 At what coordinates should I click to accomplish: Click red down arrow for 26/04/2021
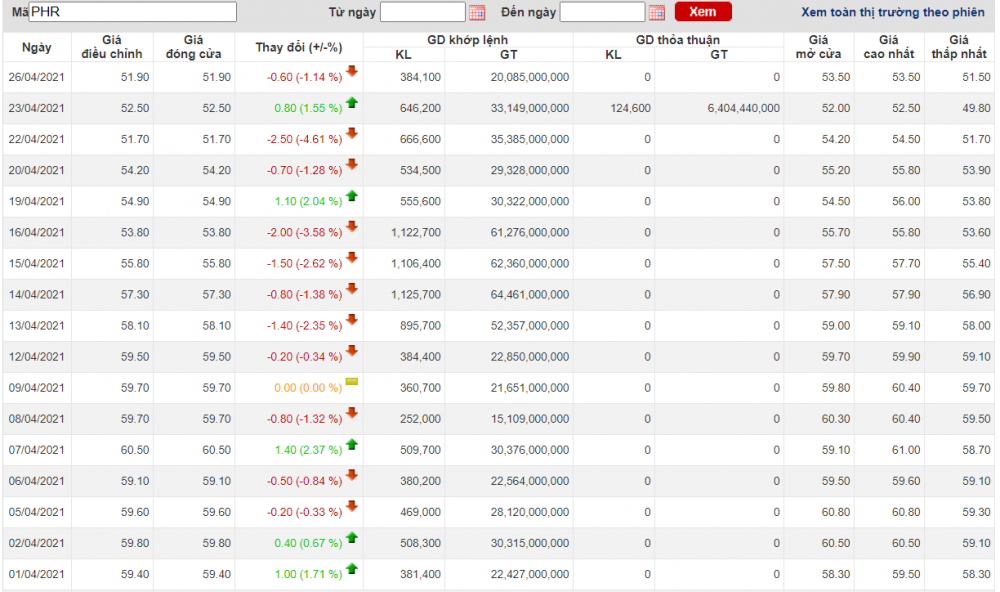351,71
